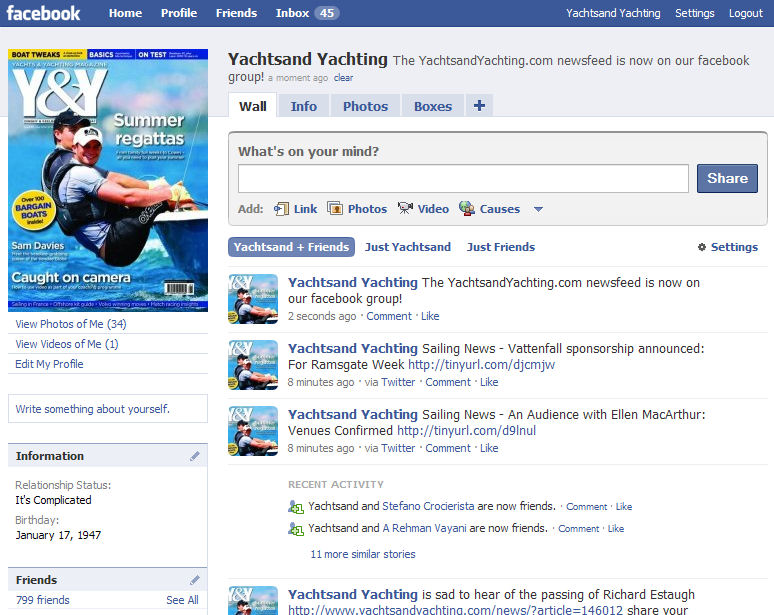Comment on A Rehman Vayani friendship story
Screen dimensions: 774x615
pos(579,529)
